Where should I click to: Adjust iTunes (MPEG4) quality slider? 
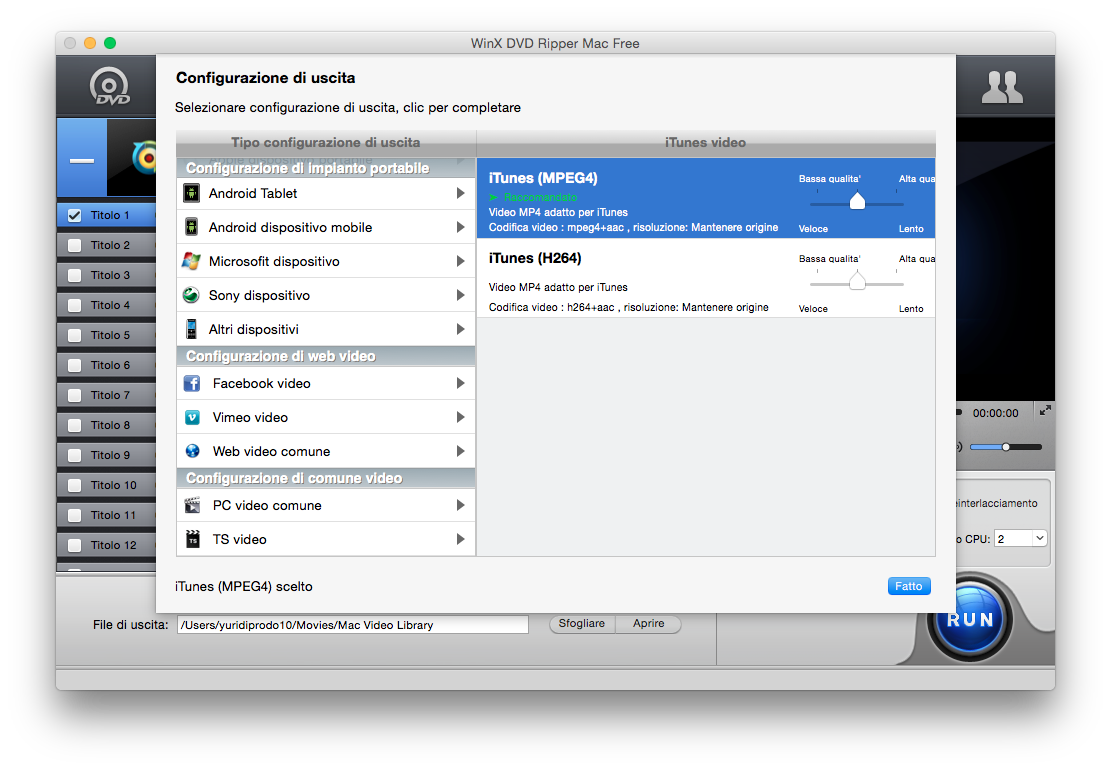pos(857,202)
